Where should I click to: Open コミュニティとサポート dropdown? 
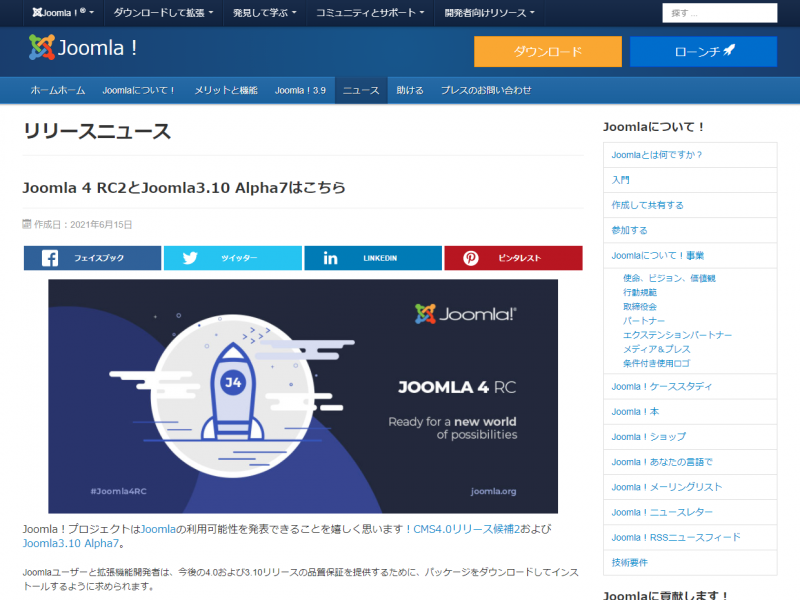coord(370,13)
